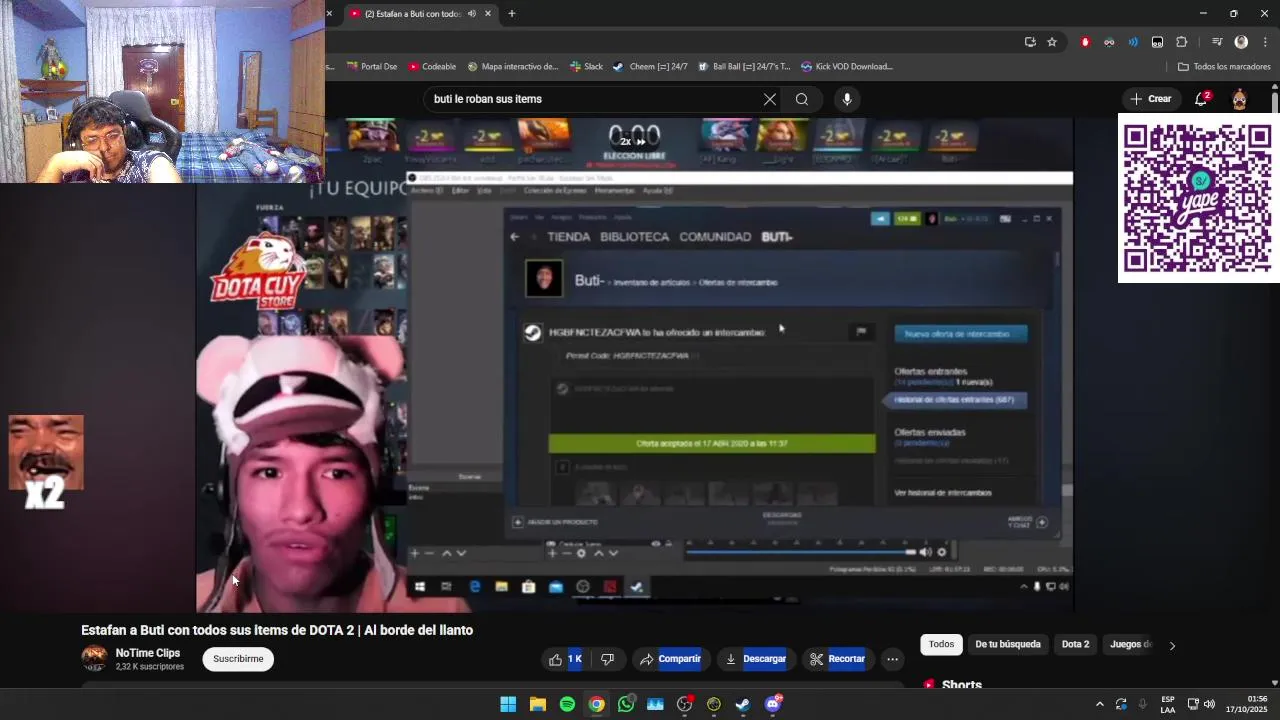Switch the ESP LAA input language
1280x720 pixels.
tap(1168, 704)
